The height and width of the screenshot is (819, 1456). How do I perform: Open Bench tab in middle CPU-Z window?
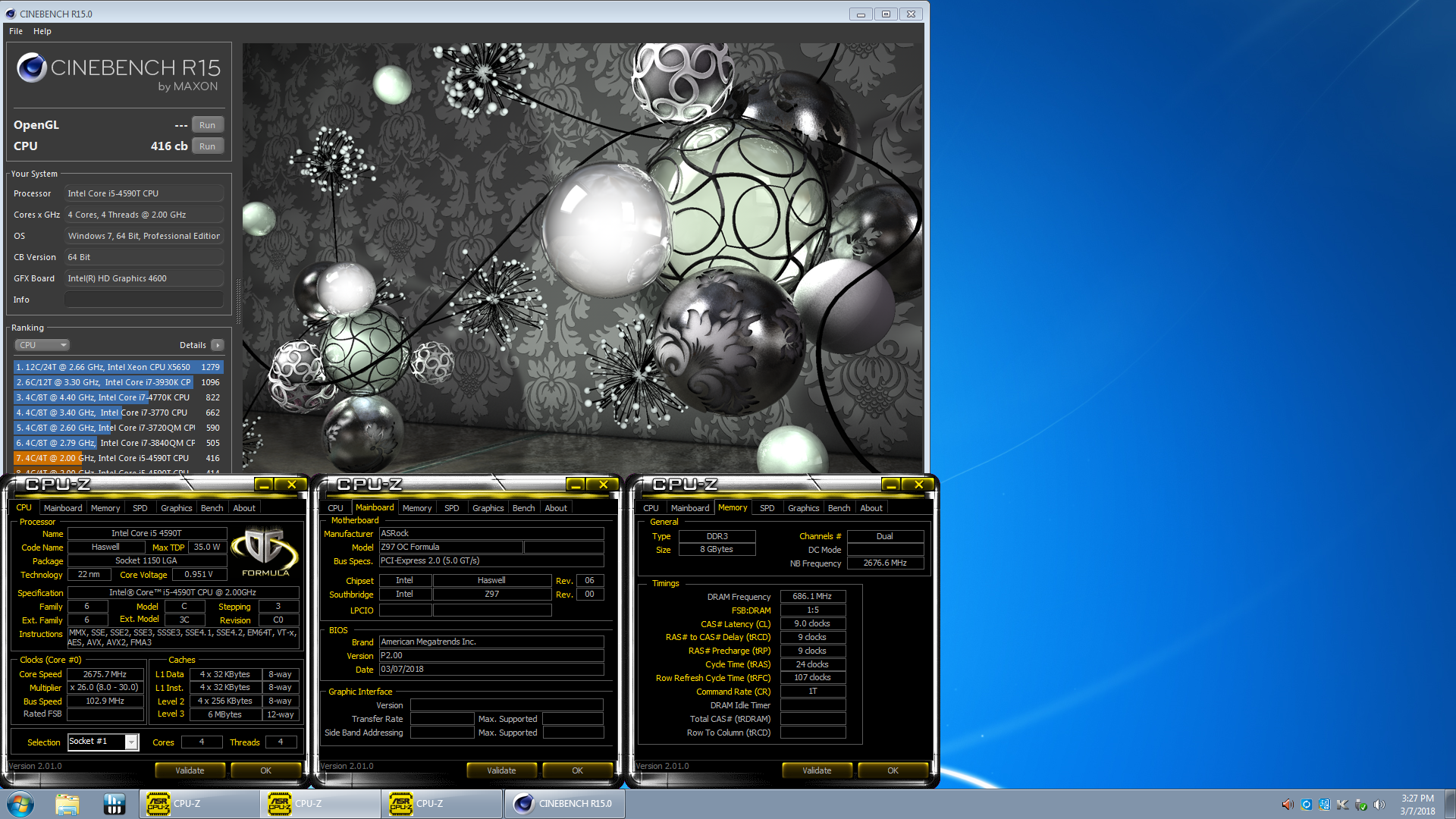[x=524, y=508]
